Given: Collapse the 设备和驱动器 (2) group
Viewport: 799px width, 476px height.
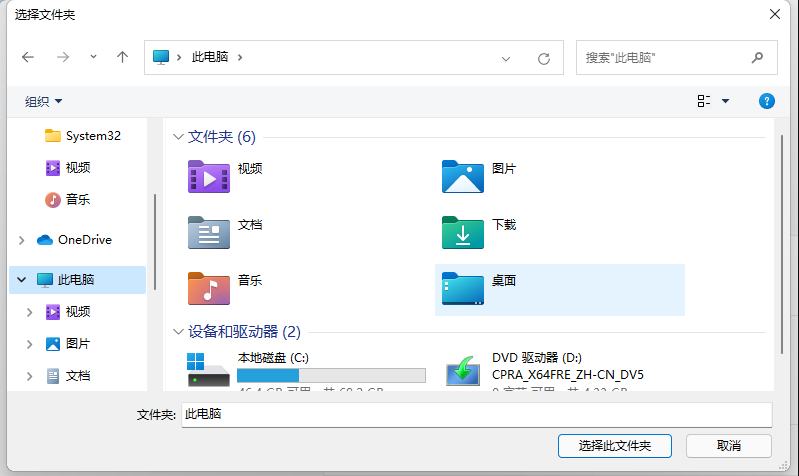Looking at the screenshot, I should point(178,331).
